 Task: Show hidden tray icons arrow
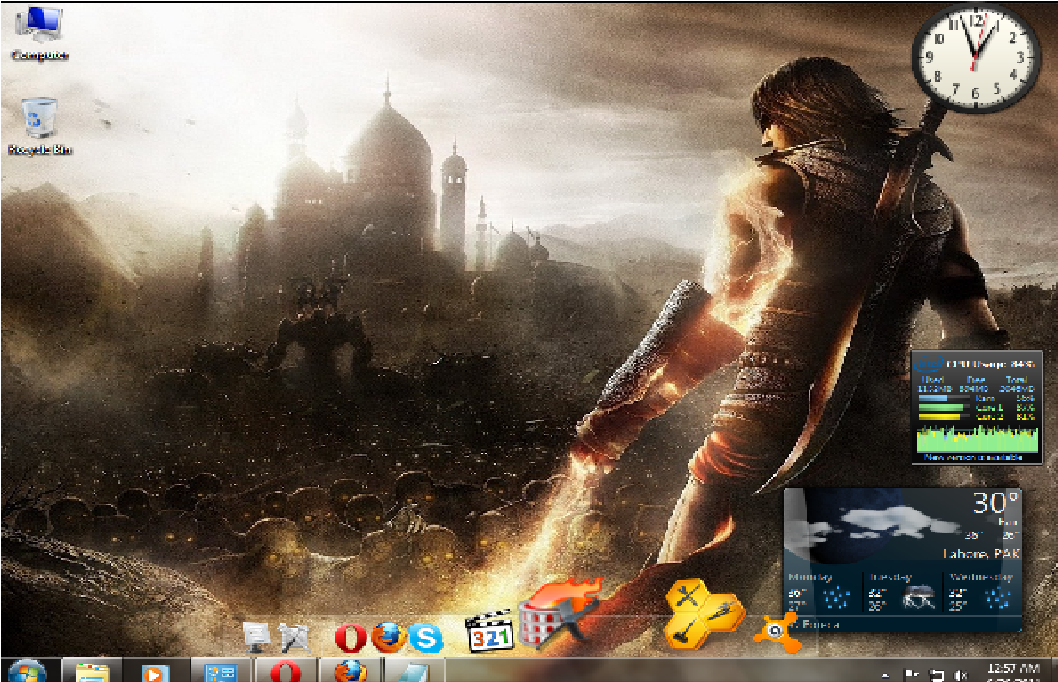click(x=885, y=674)
